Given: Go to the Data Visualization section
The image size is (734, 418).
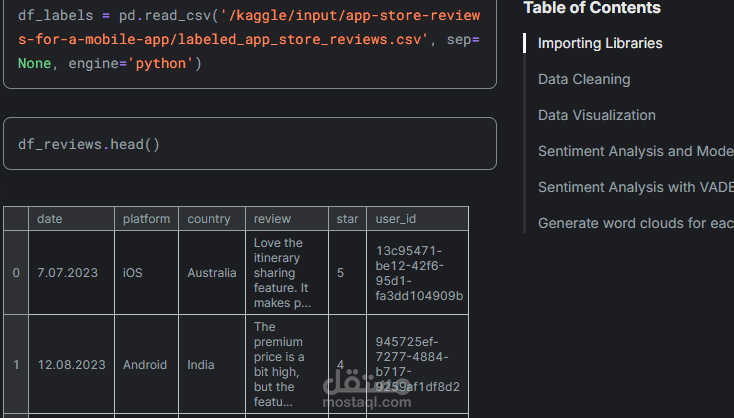Looking at the screenshot, I should [596, 115].
